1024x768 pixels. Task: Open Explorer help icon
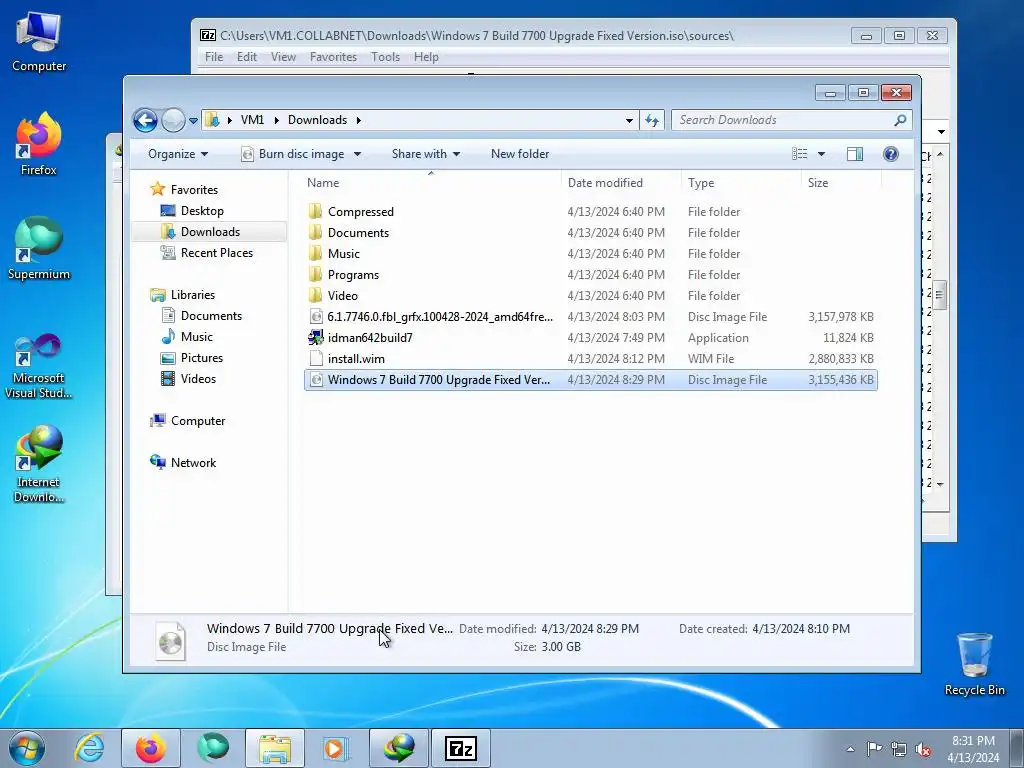[x=891, y=154]
